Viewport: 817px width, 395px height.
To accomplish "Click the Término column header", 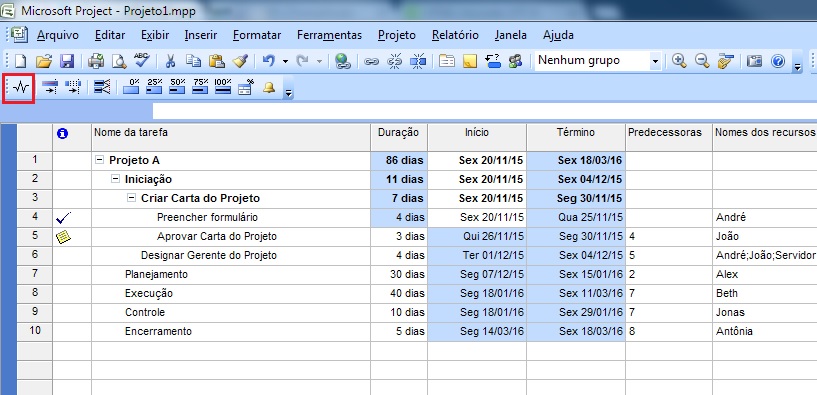I will click(x=576, y=138).
